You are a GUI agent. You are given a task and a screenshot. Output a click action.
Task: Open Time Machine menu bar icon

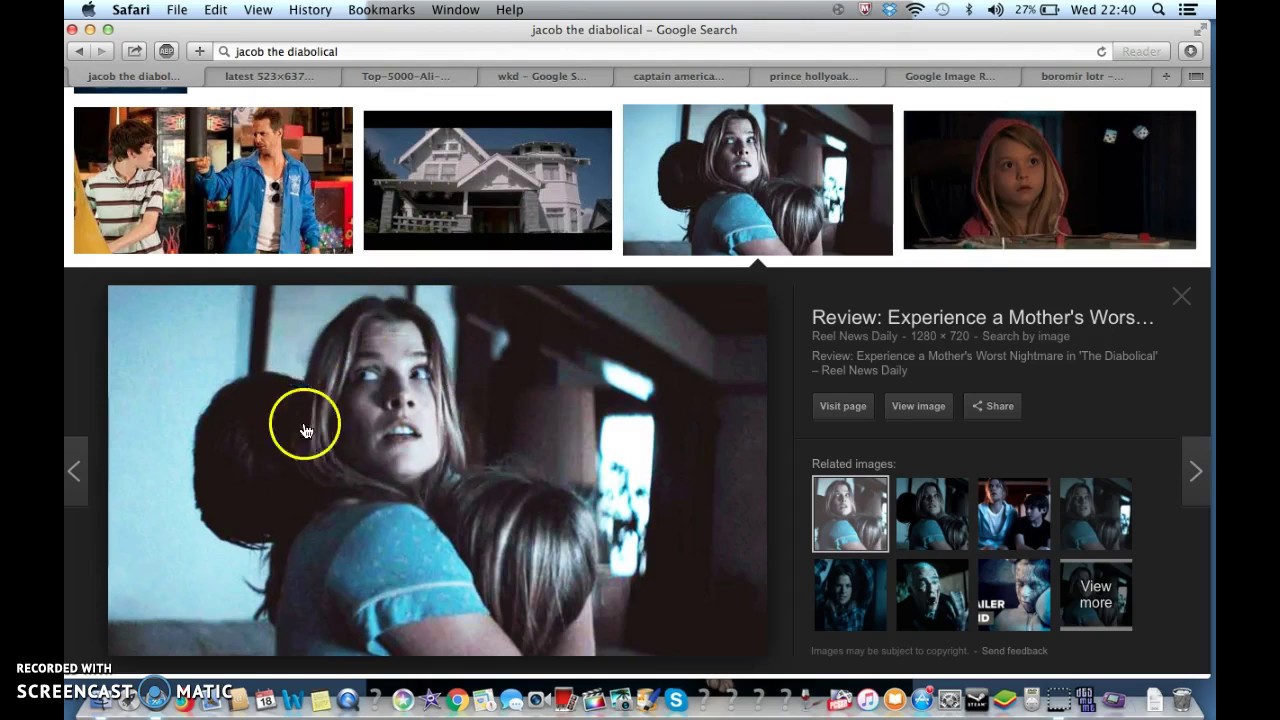pos(942,10)
